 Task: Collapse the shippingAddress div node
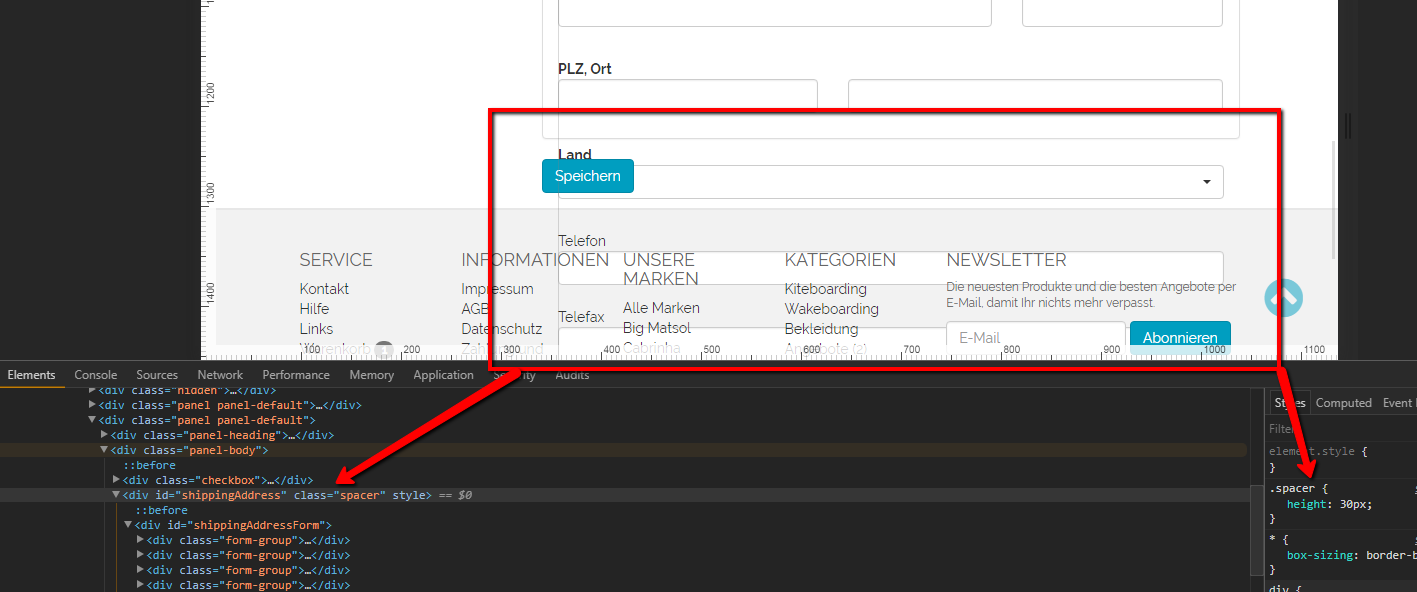pos(116,495)
